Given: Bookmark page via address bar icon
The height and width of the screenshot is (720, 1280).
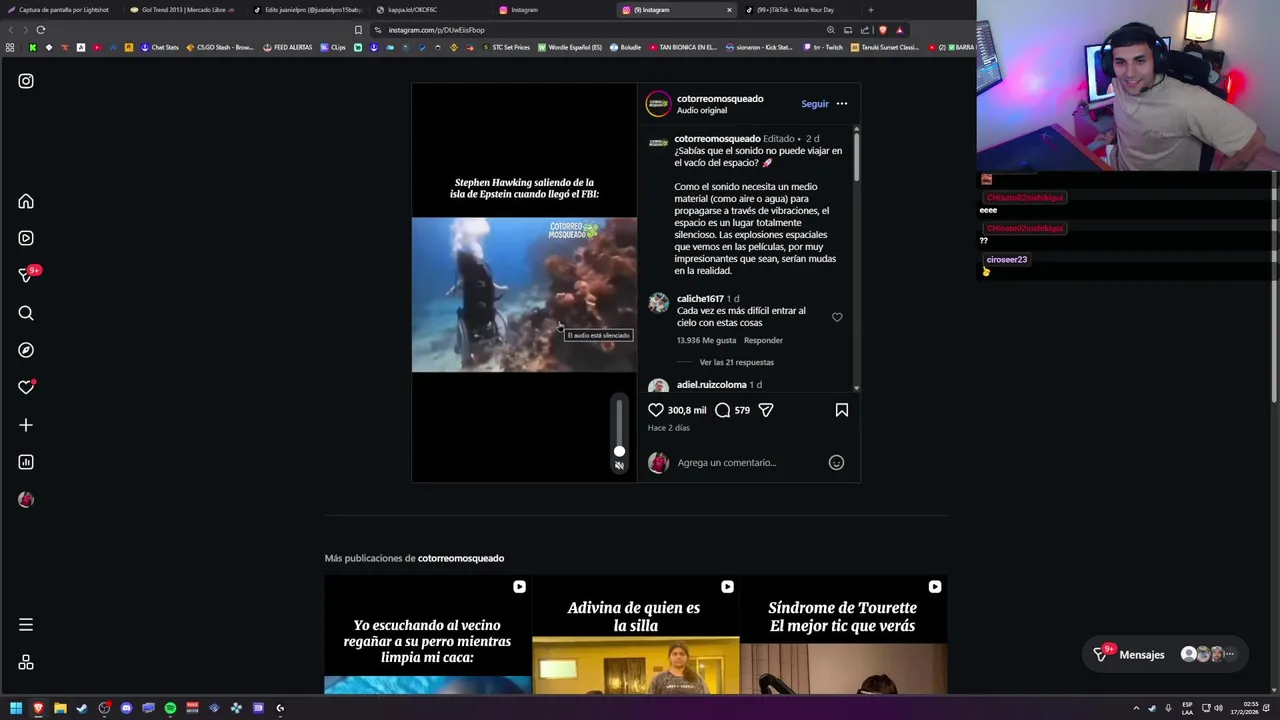Looking at the screenshot, I should 358,30.
